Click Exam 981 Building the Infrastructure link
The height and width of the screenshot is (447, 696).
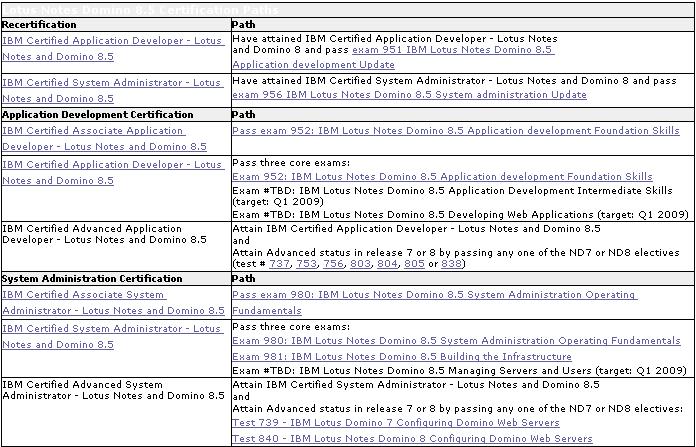pyautogui.click(x=402, y=356)
